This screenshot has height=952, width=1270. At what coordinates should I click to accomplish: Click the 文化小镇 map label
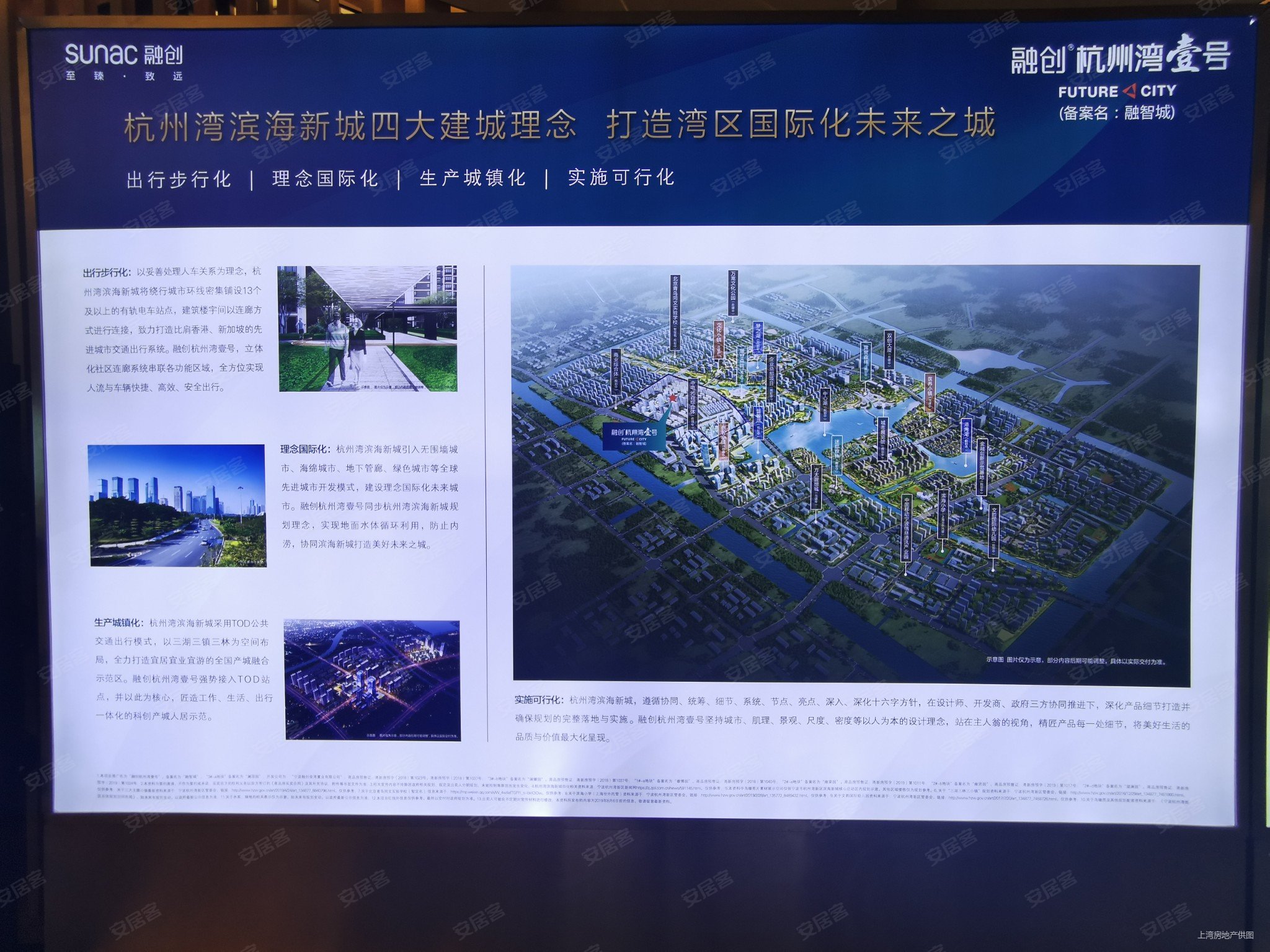click(719, 340)
